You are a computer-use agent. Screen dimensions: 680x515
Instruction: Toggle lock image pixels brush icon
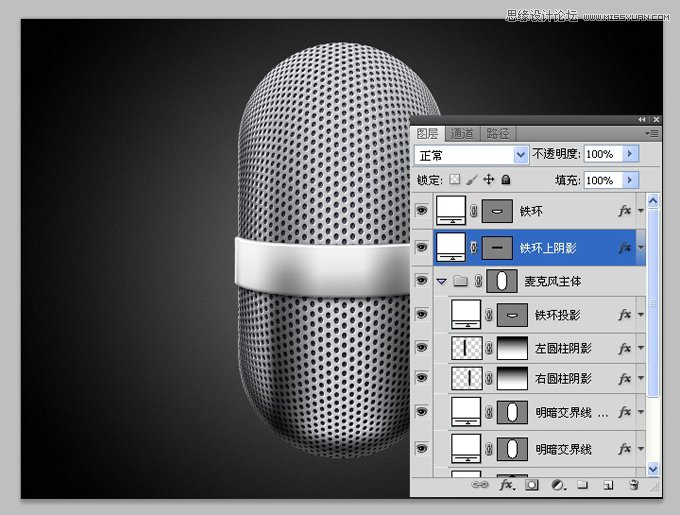pyautogui.click(x=472, y=179)
